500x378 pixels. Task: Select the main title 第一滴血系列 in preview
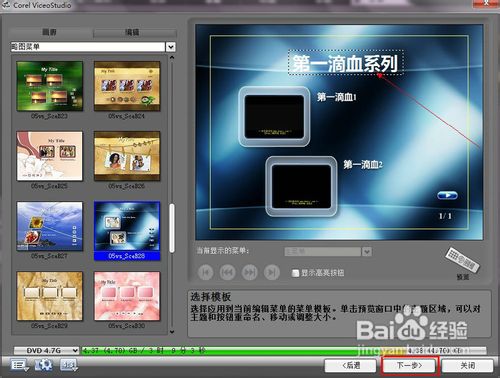pyautogui.click(x=346, y=62)
